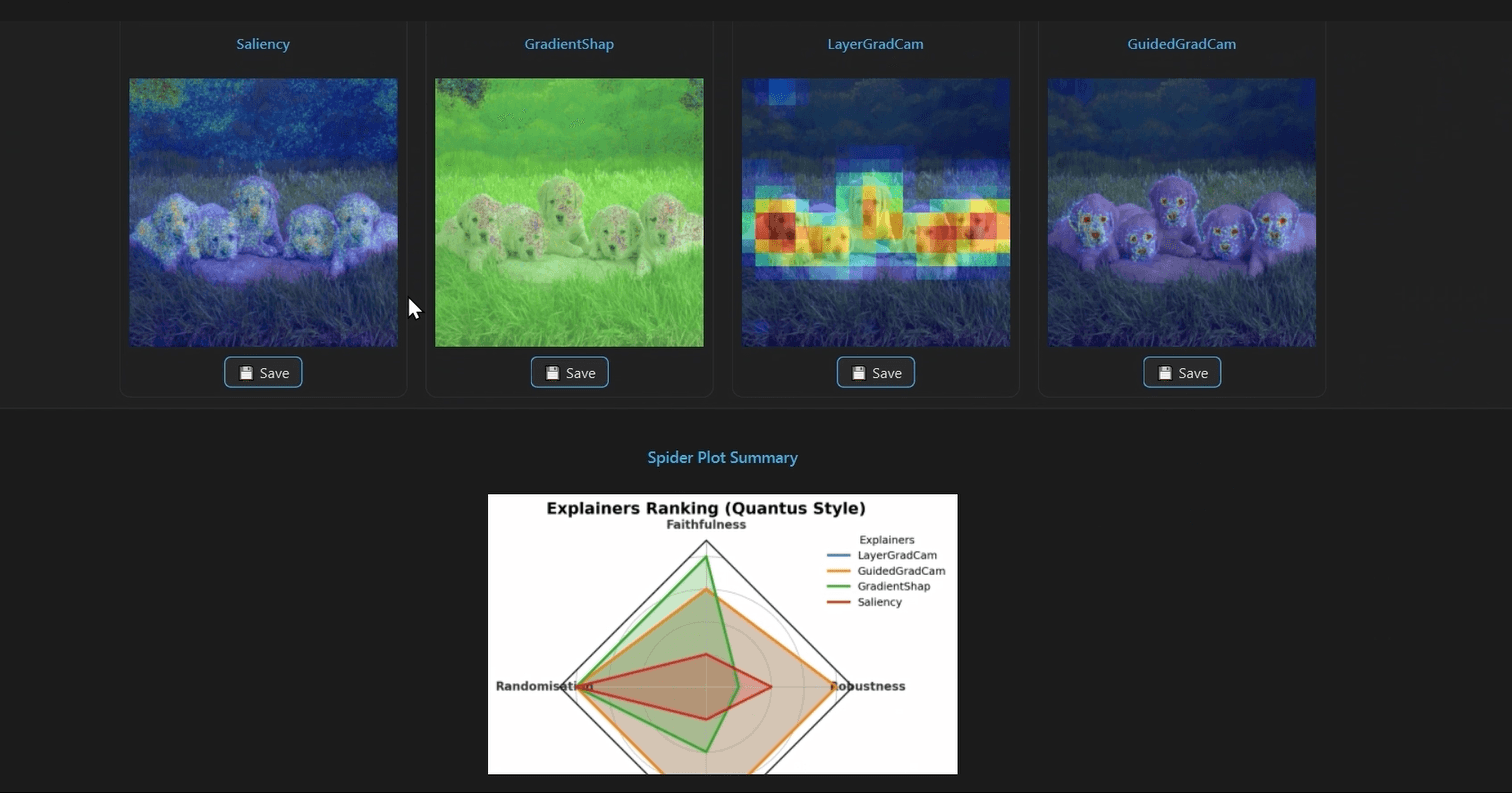Screen dimensions: 1512x793
Task: Open the GuidedGradCam attribution image
Action: tap(1181, 213)
